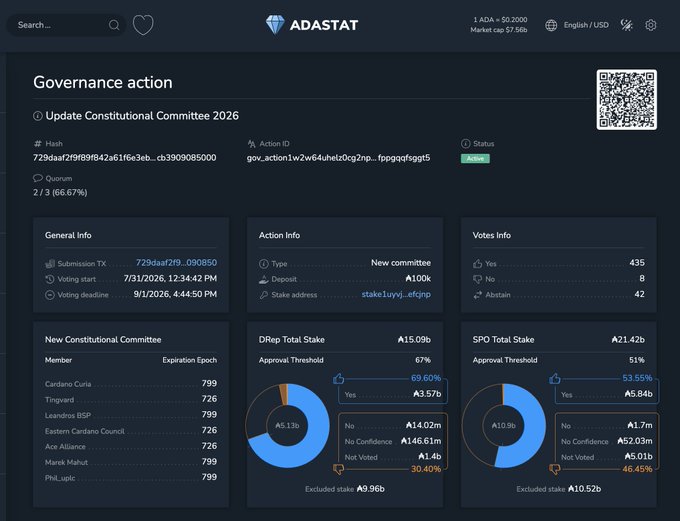Click the DRep excluded stake ₳9.96b
The height and width of the screenshot is (521, 680).
(371, 489)
